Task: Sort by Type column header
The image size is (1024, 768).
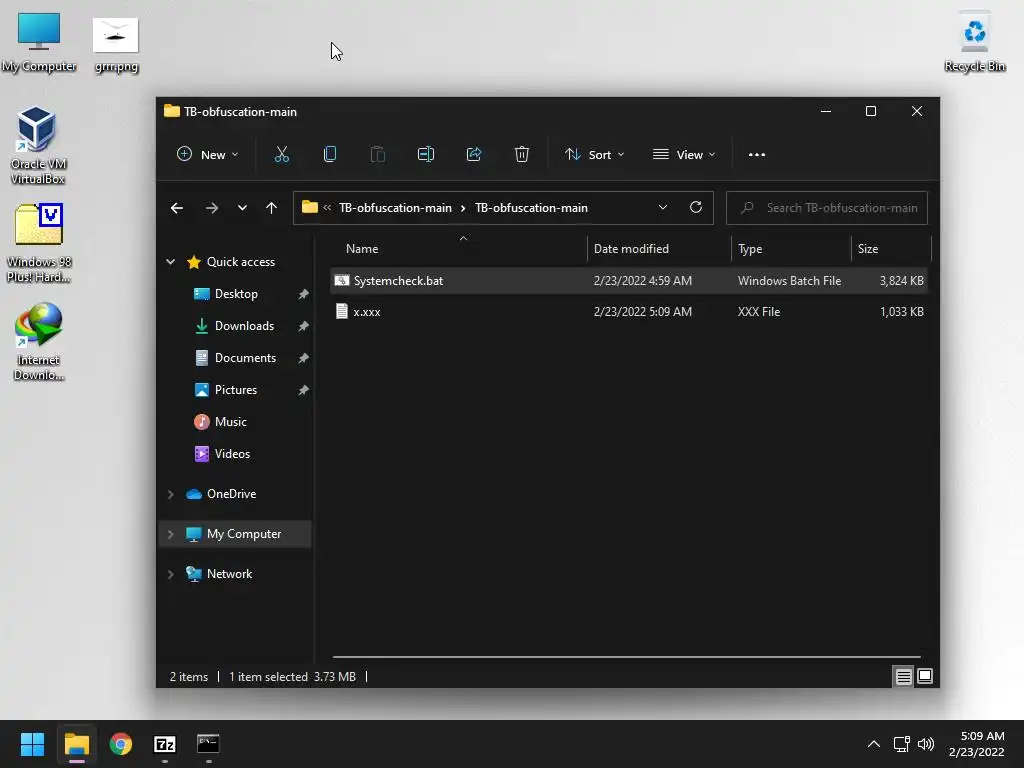Action: click(791, 249)
